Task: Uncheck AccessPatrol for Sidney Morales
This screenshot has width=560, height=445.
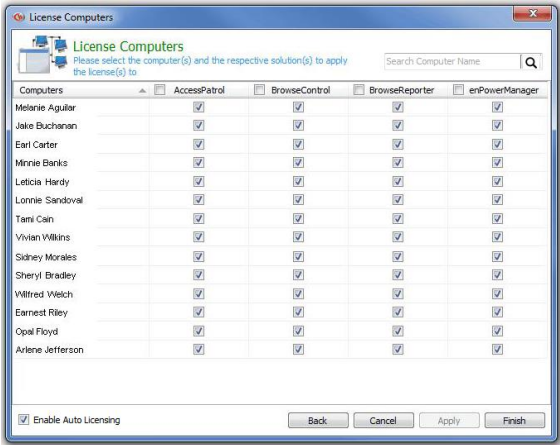Action: pos(199,256)
